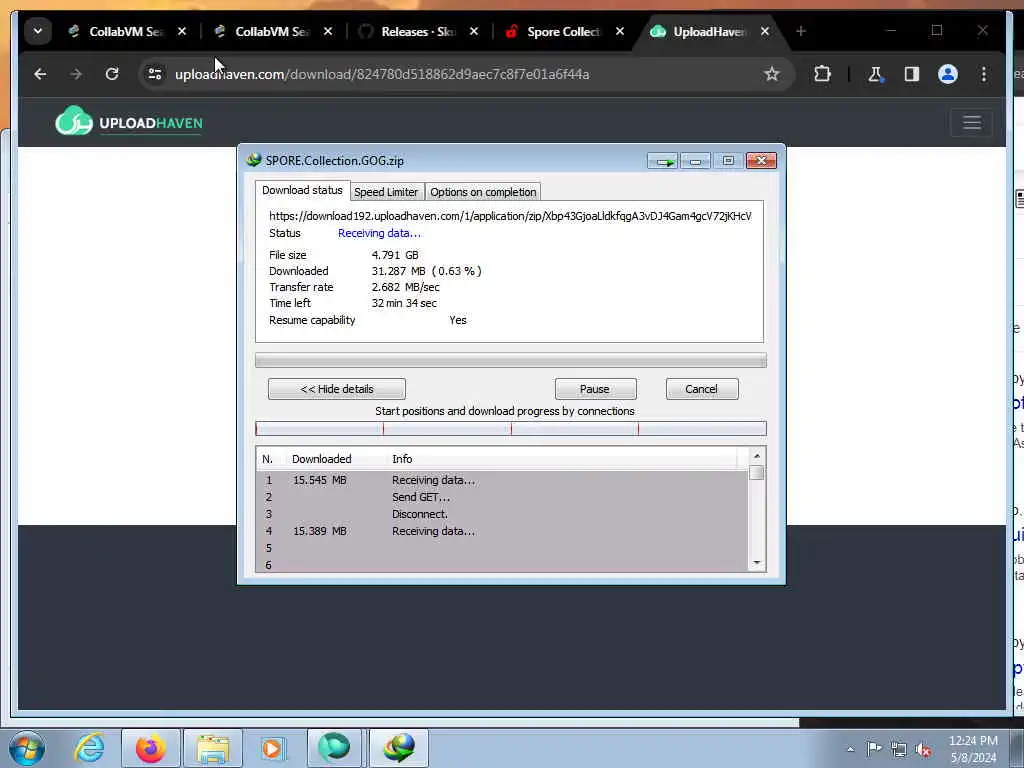Open the taskbar clock showing 12:24 PM

[x=973, y=749]
